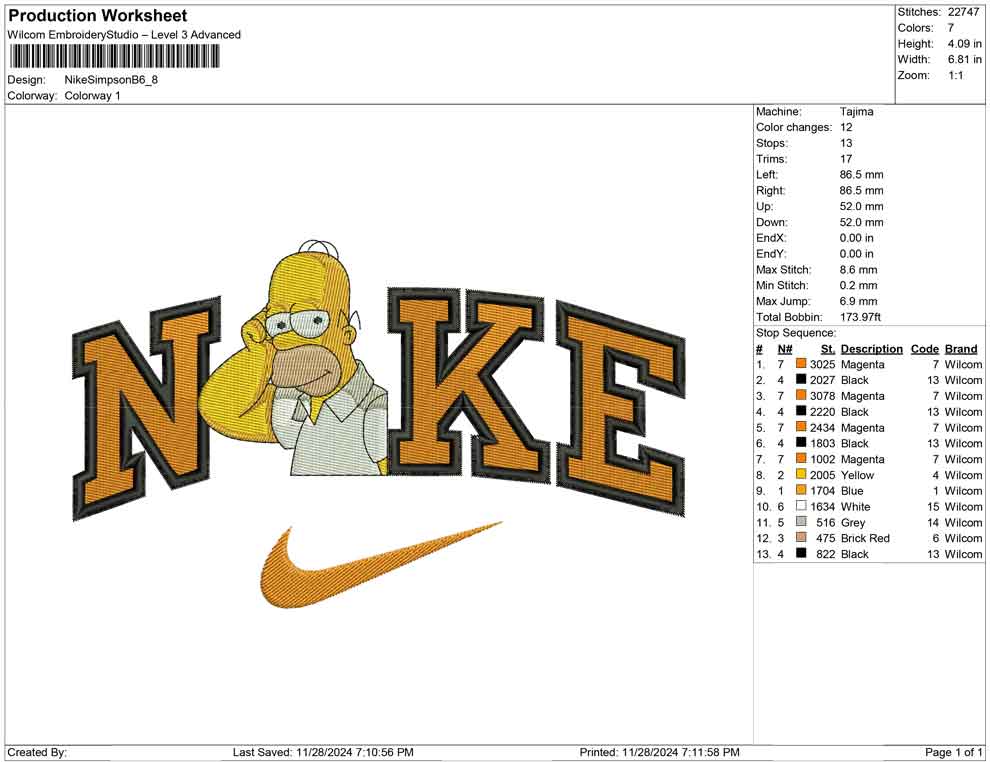Click the St. column header
Image resolution: width=990 pixels, height=762 pixels.
pyautogui.click(x=828, y=348)
